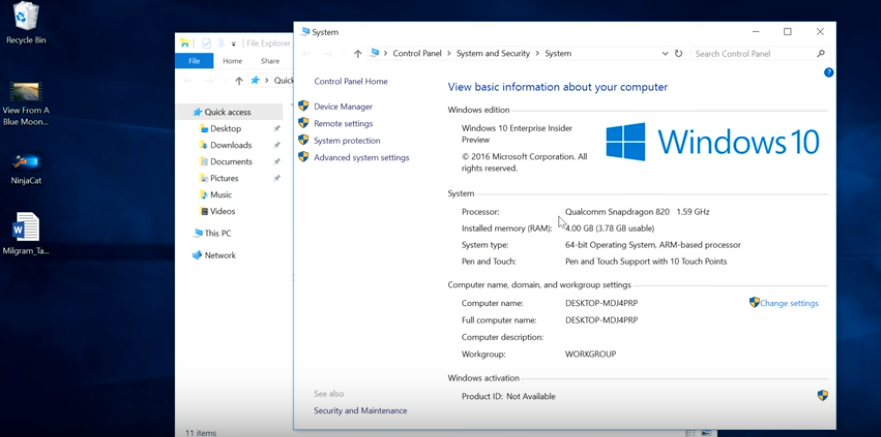The height and width of the screenshot is (437, 881).
Task: Select Music in File Explorer navigation pane
Action: (220, 194)
